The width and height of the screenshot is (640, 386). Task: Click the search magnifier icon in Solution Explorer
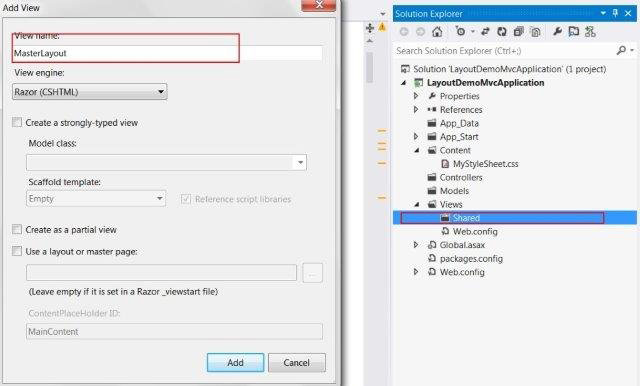[621, 50]
